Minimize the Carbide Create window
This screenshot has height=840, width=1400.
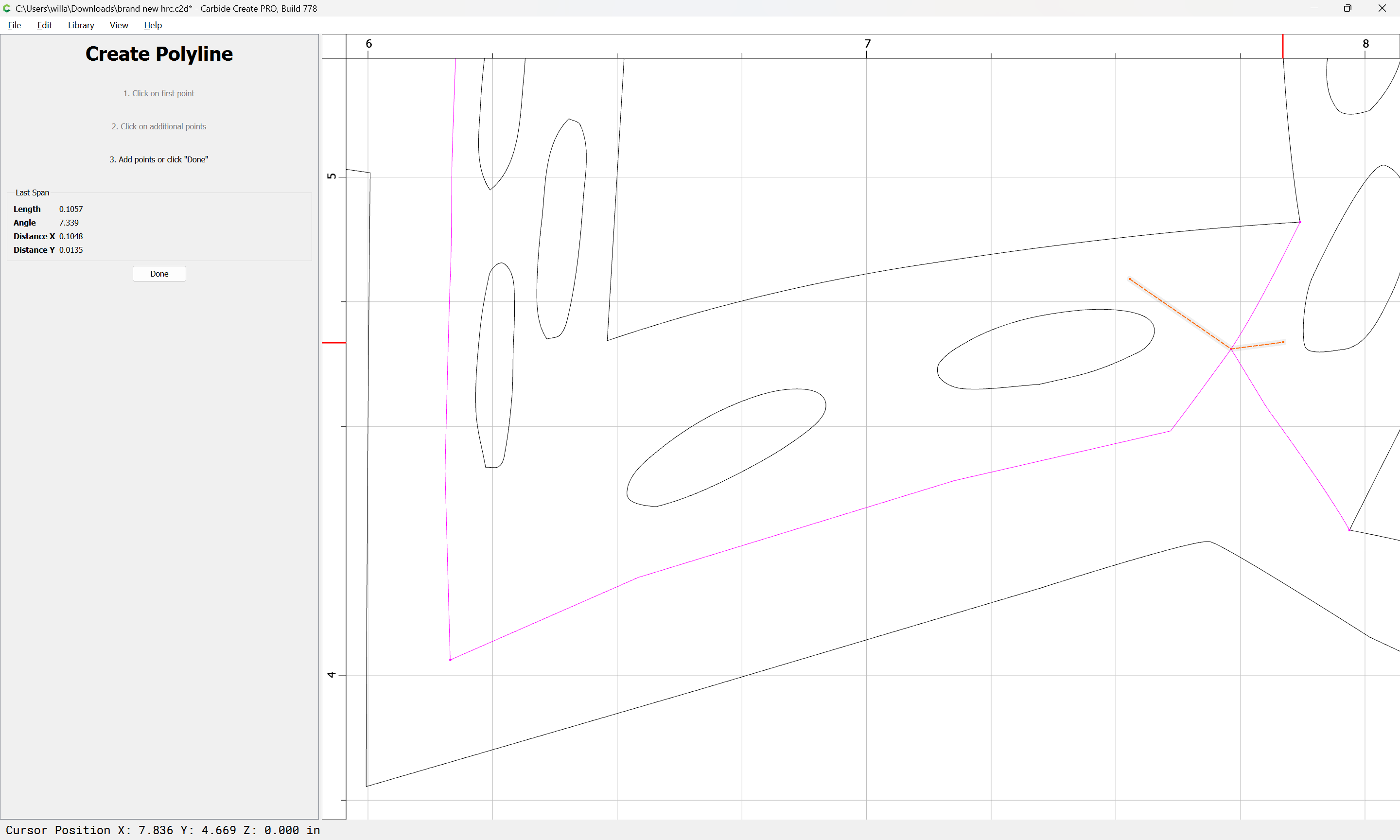pyautogui.click(x=1314, y=8)
